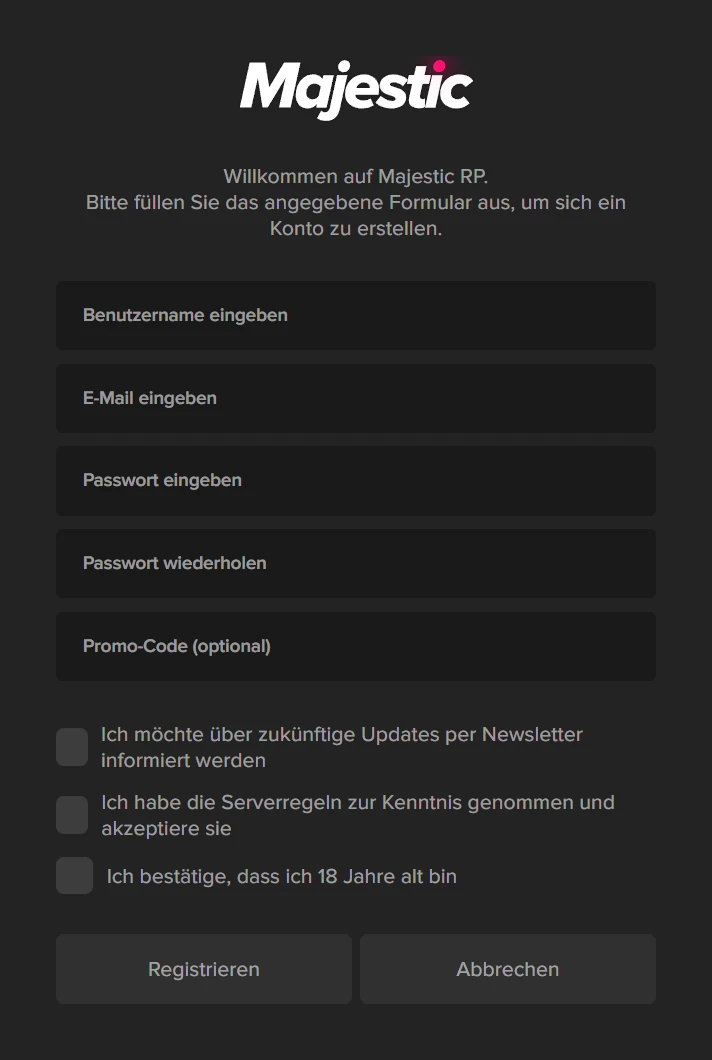Enable the newsletter updates checkbox

tap(72, 747)
